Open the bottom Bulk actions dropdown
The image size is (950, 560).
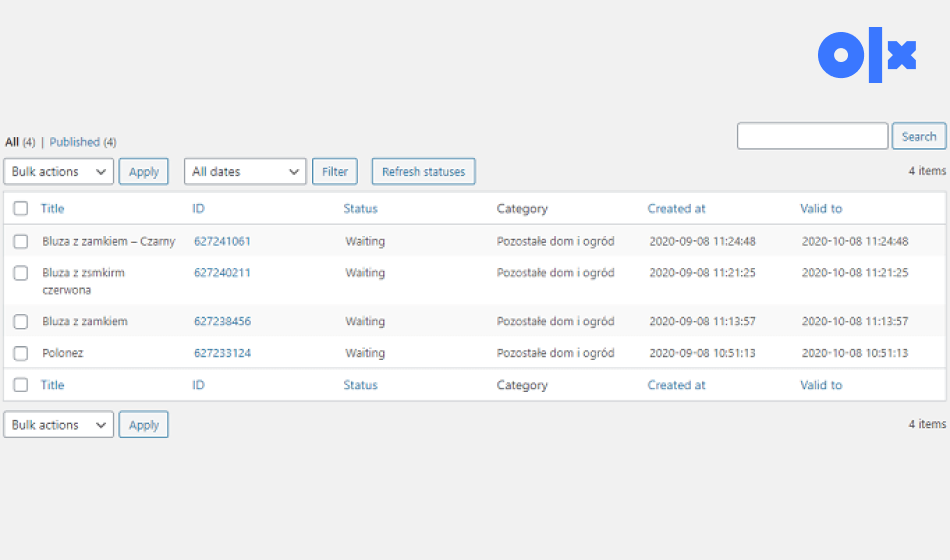59,425
